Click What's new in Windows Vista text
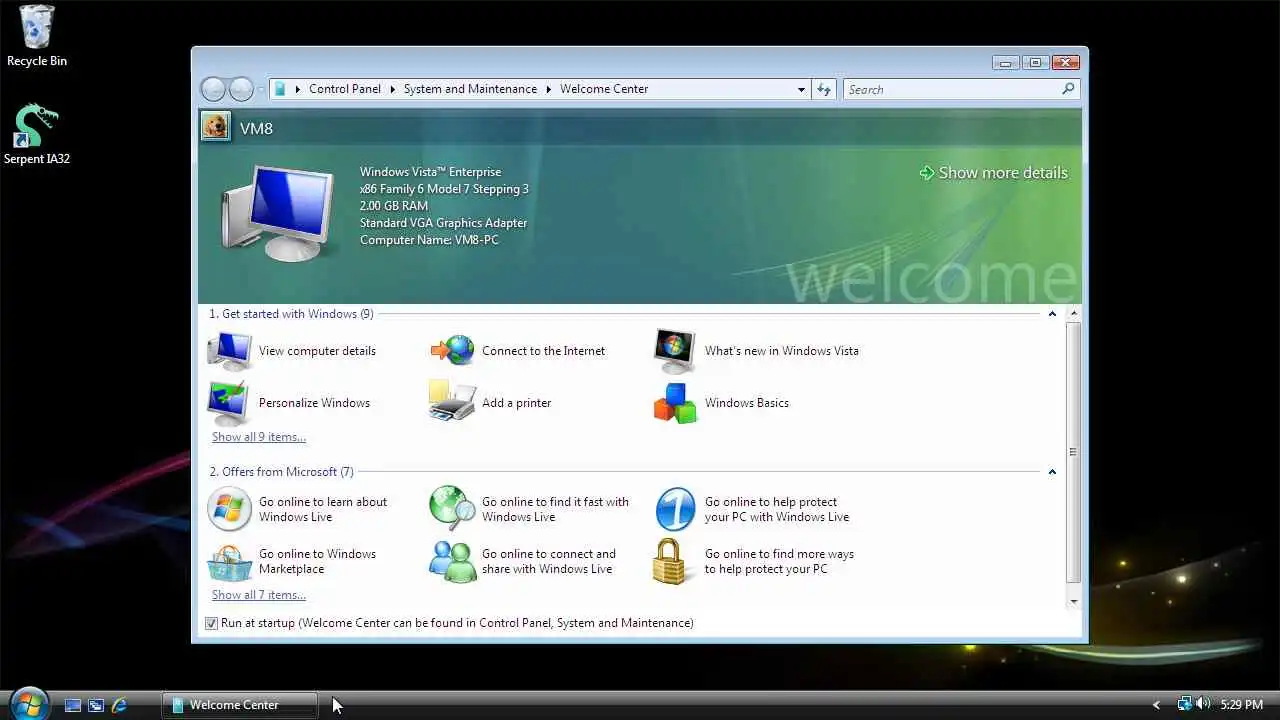The width and height of the screenshot is (1280, 720). (781, 351)
